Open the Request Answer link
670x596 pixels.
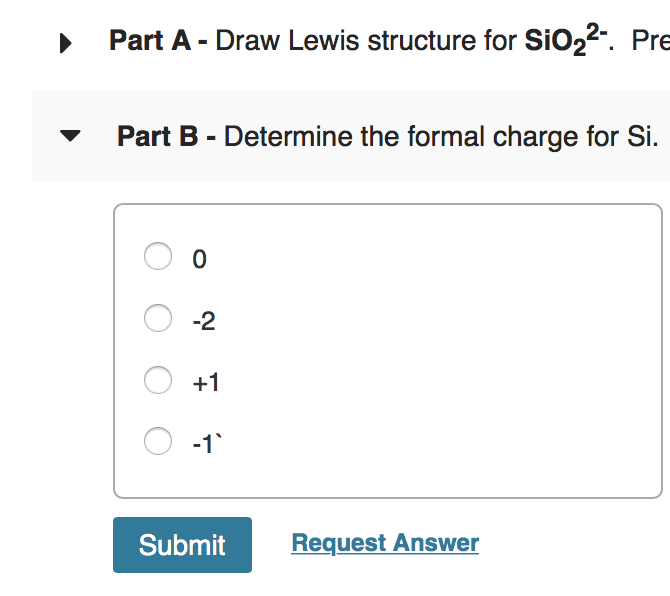(385, 543)
